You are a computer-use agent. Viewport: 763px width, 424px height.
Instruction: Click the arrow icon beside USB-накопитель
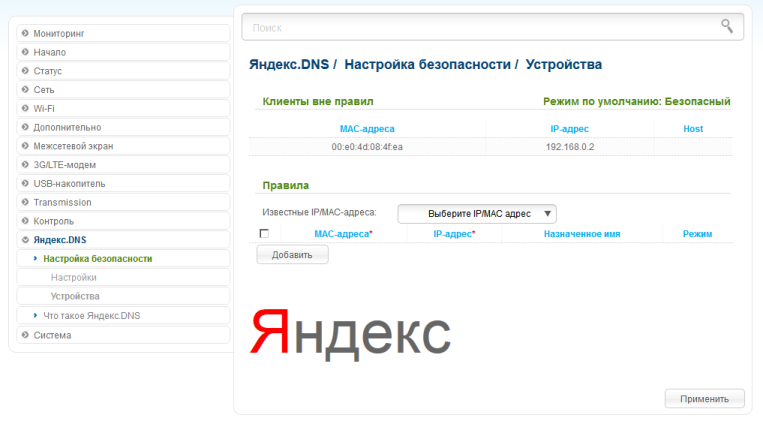(x=25, y=183)
